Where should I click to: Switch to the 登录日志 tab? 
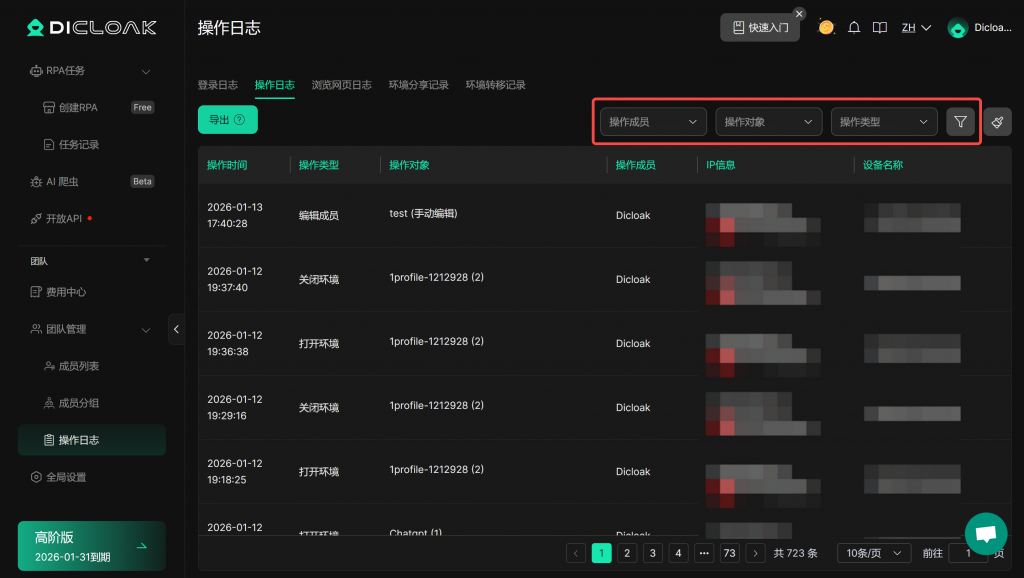click(x=217, y=85)
